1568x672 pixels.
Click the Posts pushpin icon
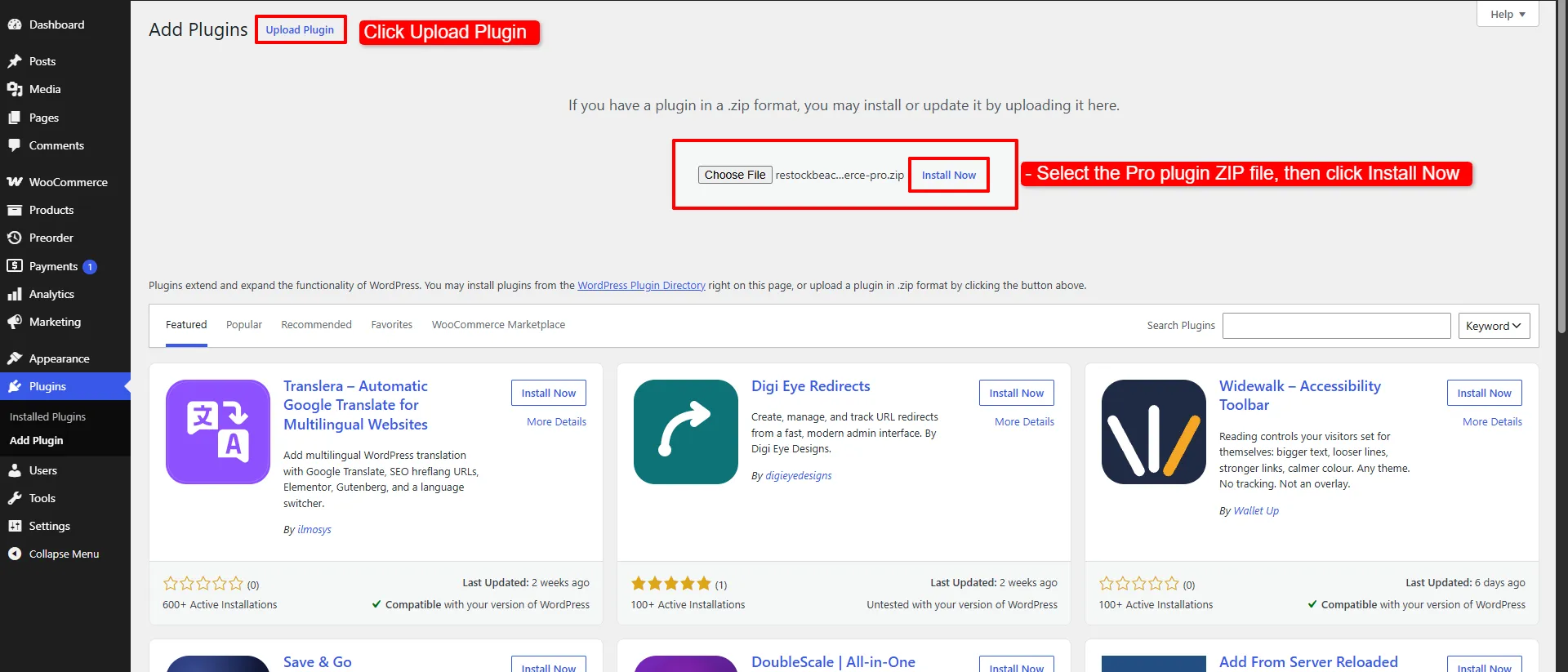click(15, 61)
